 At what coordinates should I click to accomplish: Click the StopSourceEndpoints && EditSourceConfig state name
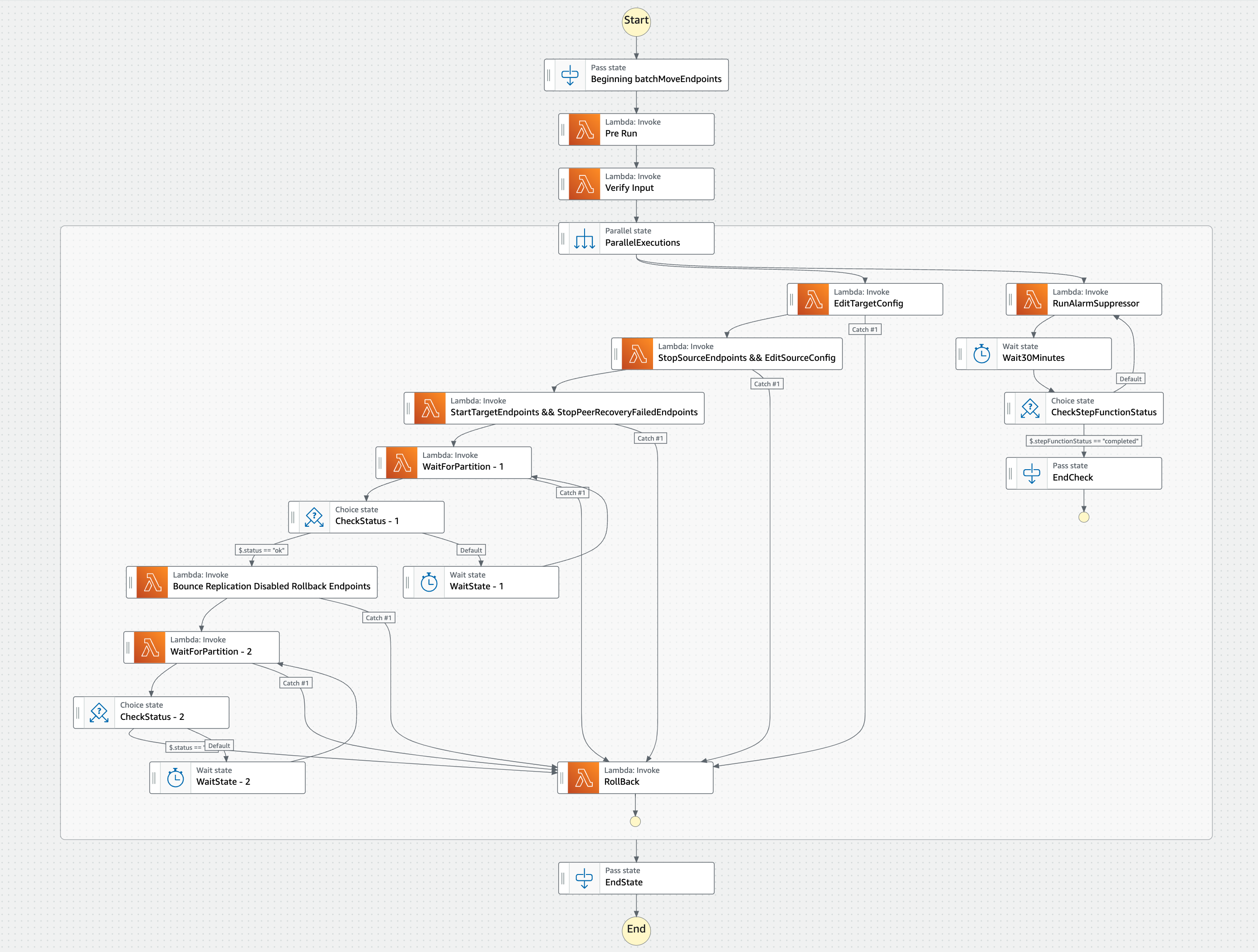[x=746, y=358]
